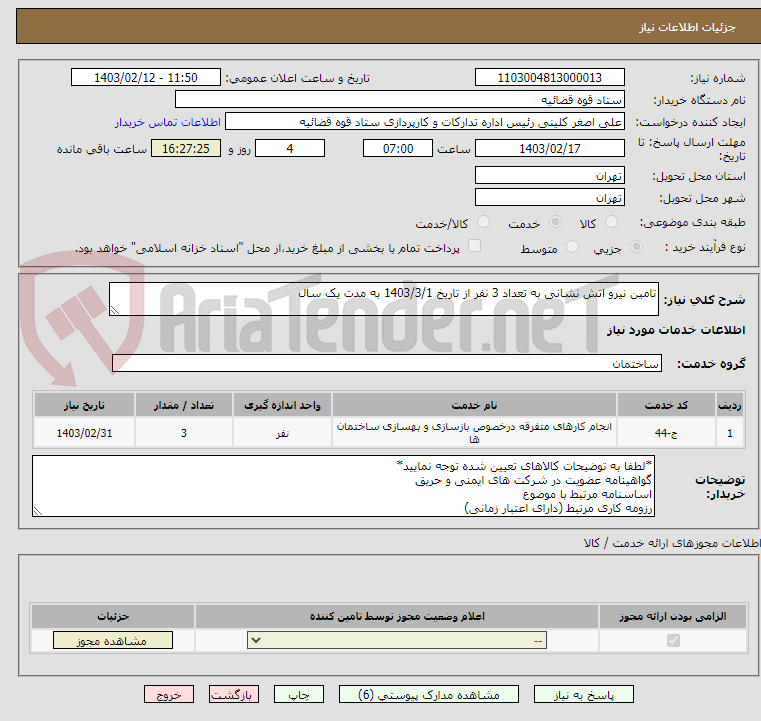
Task: Select the جزیی purchase type radio
Action: 636,247
